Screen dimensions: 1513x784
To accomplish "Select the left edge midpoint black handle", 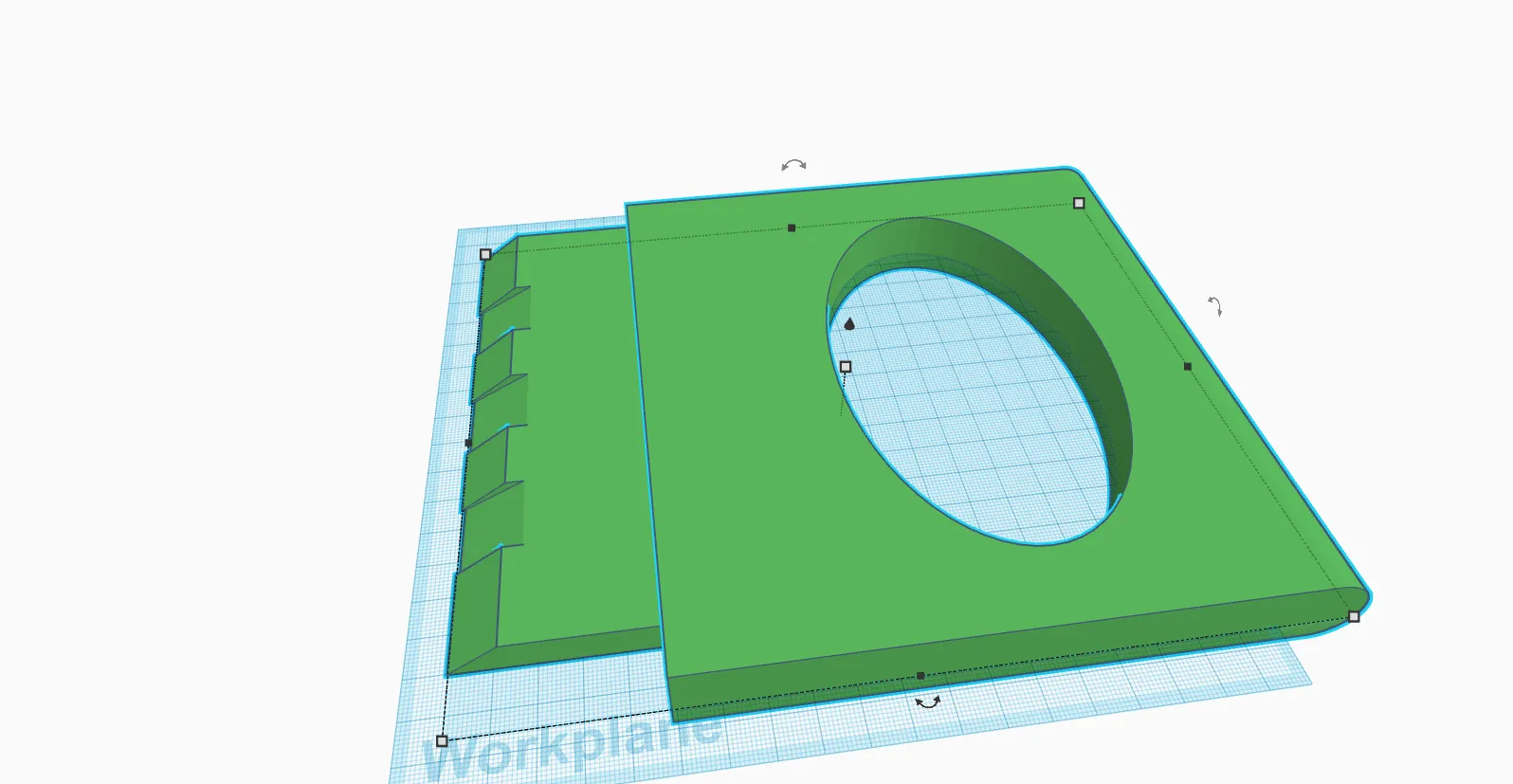I will (x=468, y=443).
